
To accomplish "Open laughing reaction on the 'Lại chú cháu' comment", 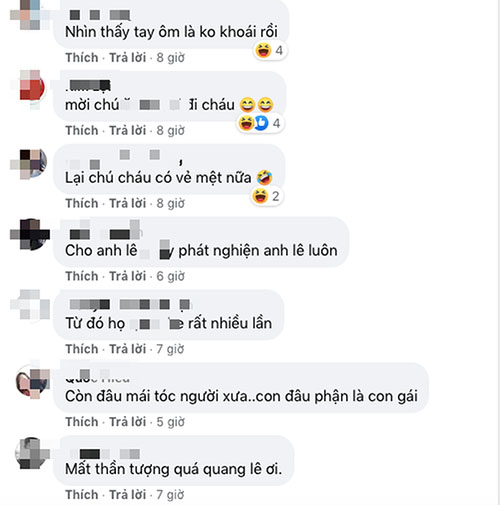I will click(x=260, y=196).
